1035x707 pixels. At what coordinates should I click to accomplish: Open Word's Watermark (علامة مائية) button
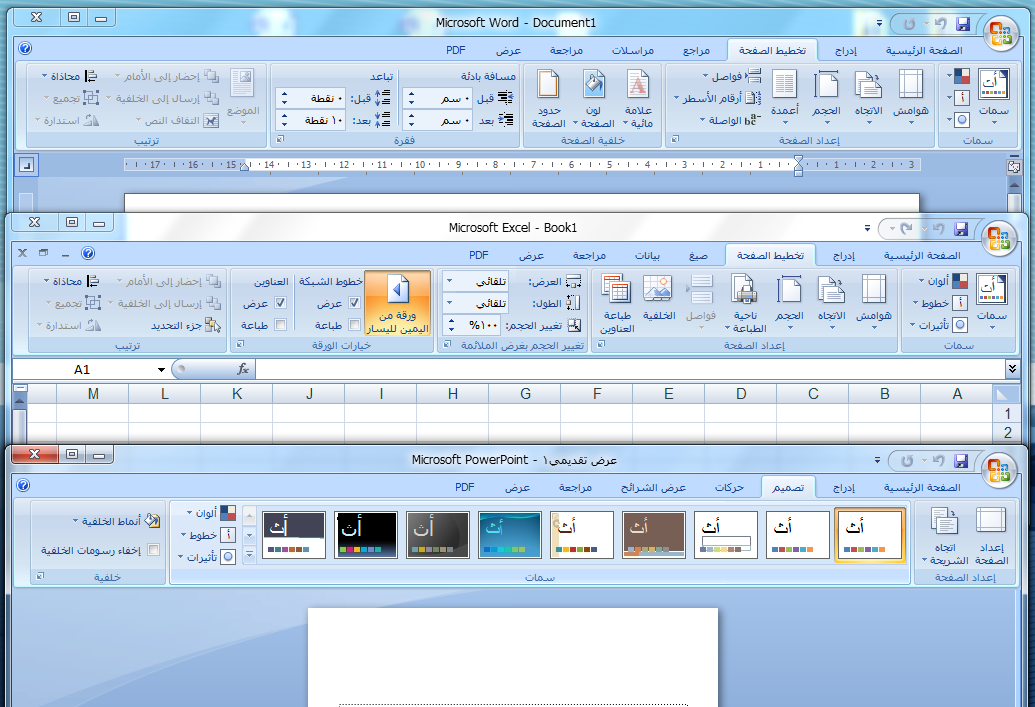pos(638,98)
